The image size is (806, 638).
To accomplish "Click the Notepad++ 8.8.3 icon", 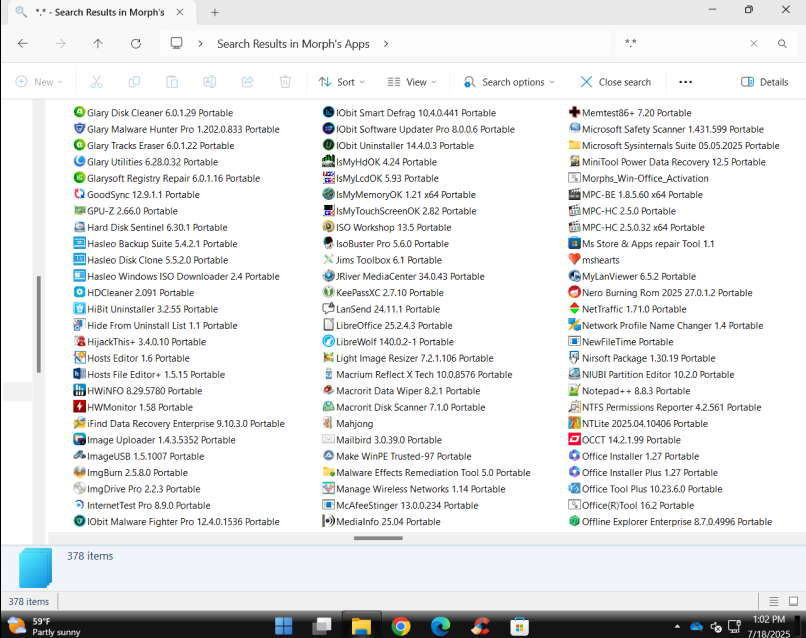I will tap(574, 390).
